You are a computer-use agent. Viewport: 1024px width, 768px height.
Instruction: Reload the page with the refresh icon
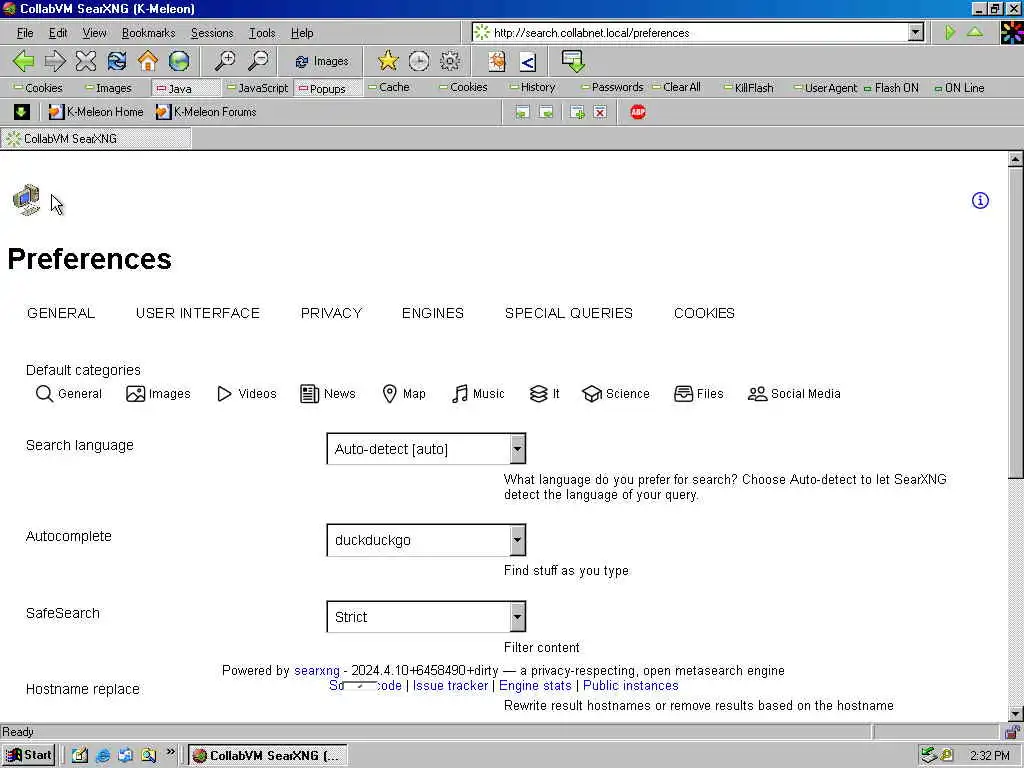pos(117,61)
